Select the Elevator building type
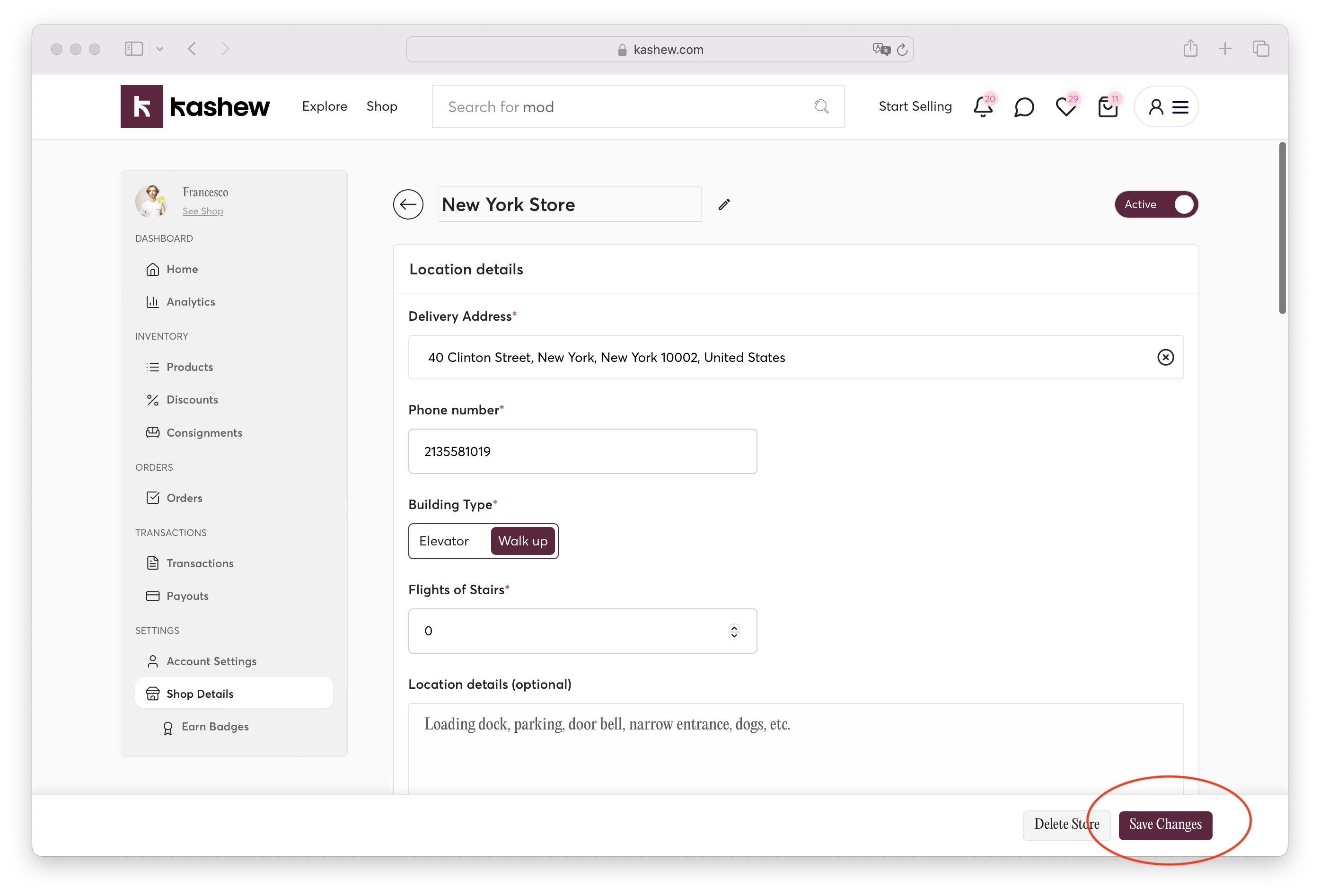 pos(444,541)
